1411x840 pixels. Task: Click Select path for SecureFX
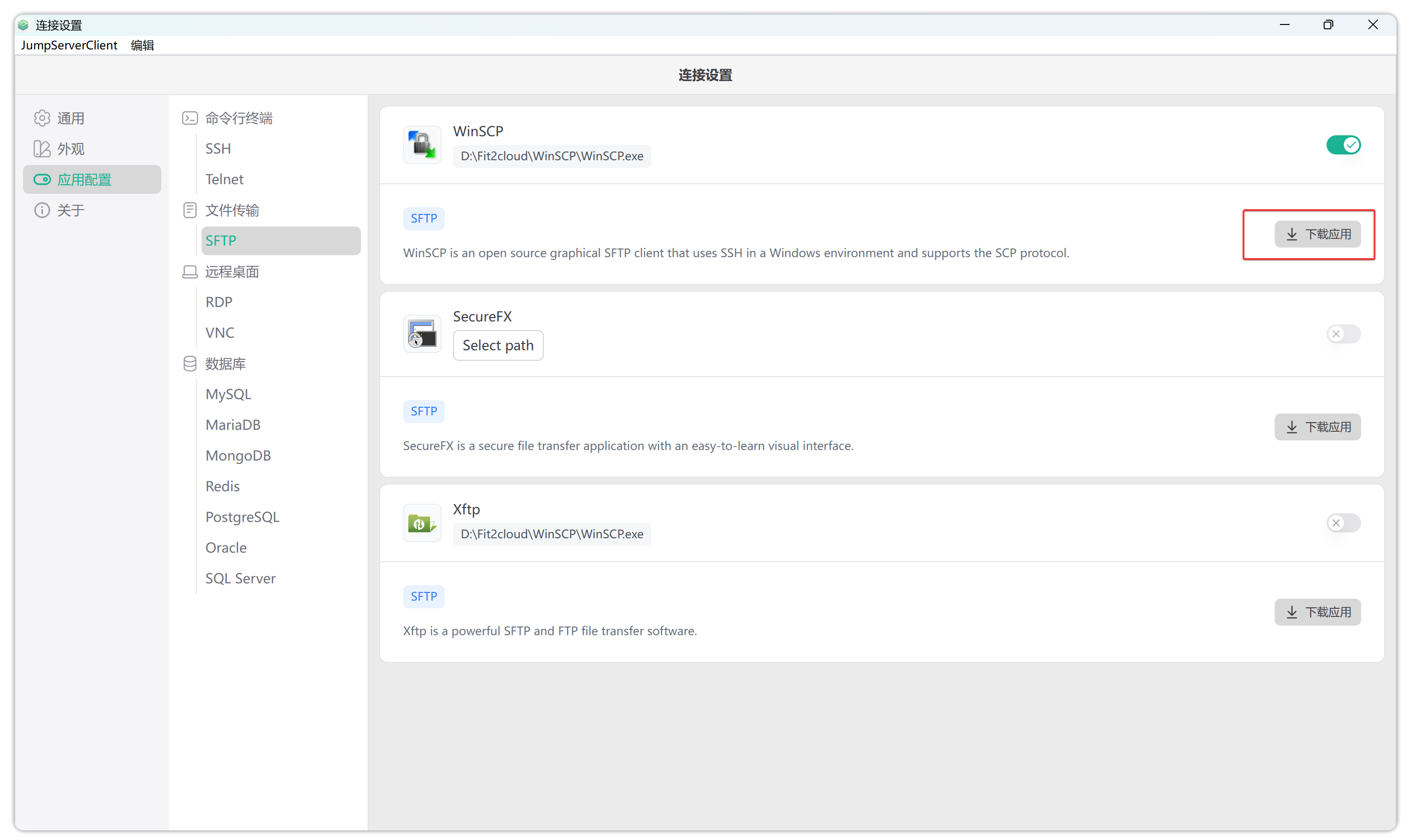[498, 345]
